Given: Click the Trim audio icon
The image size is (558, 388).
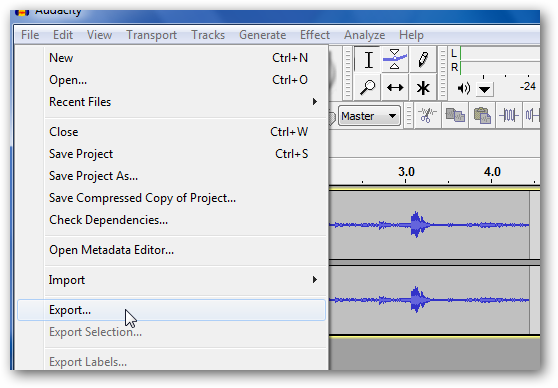Looking at the screenshot, I should coord(509,115).
